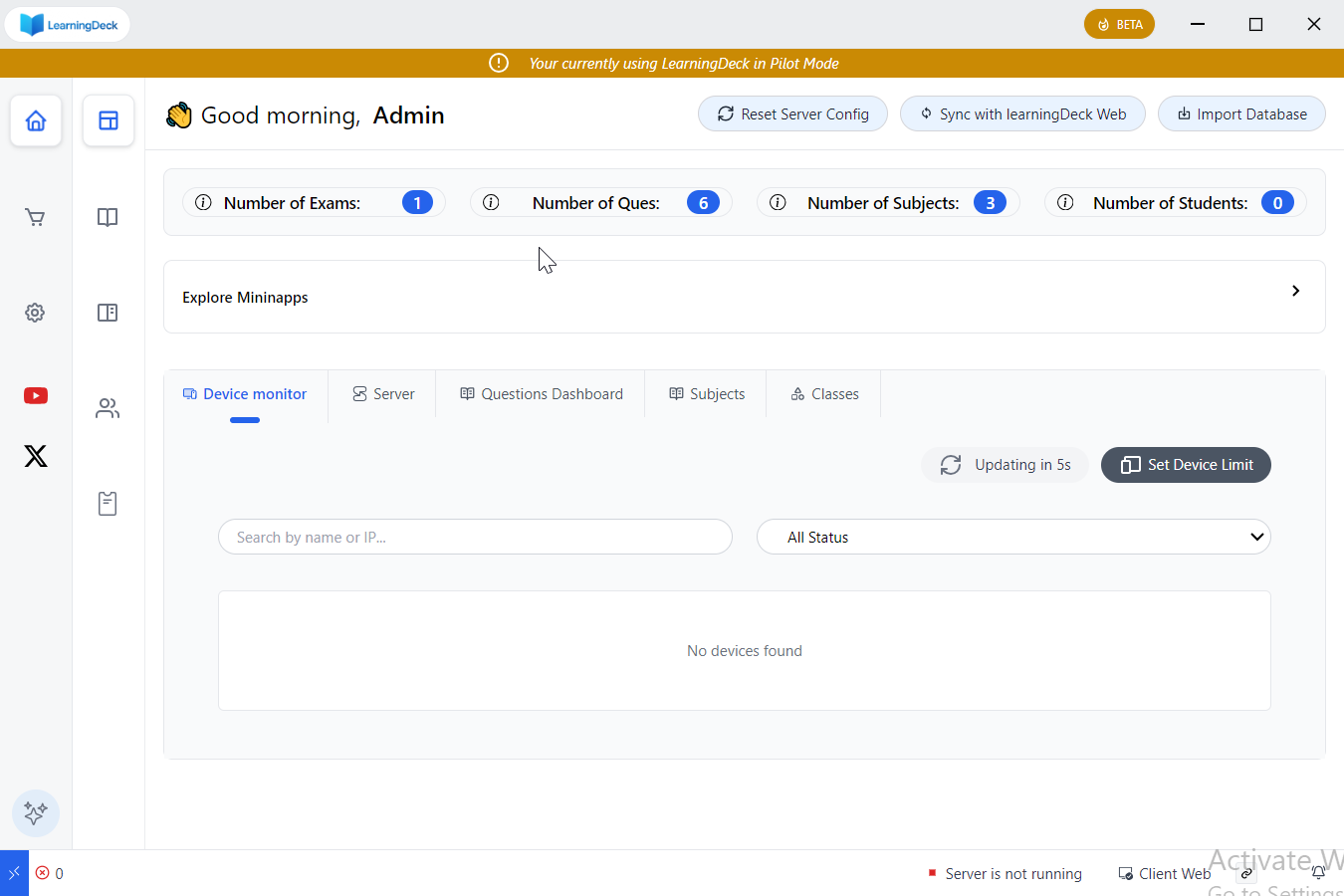Viewport: 1344px width, 896px height.
Task: Switch to the Server tab
Action: pos(383,394)
